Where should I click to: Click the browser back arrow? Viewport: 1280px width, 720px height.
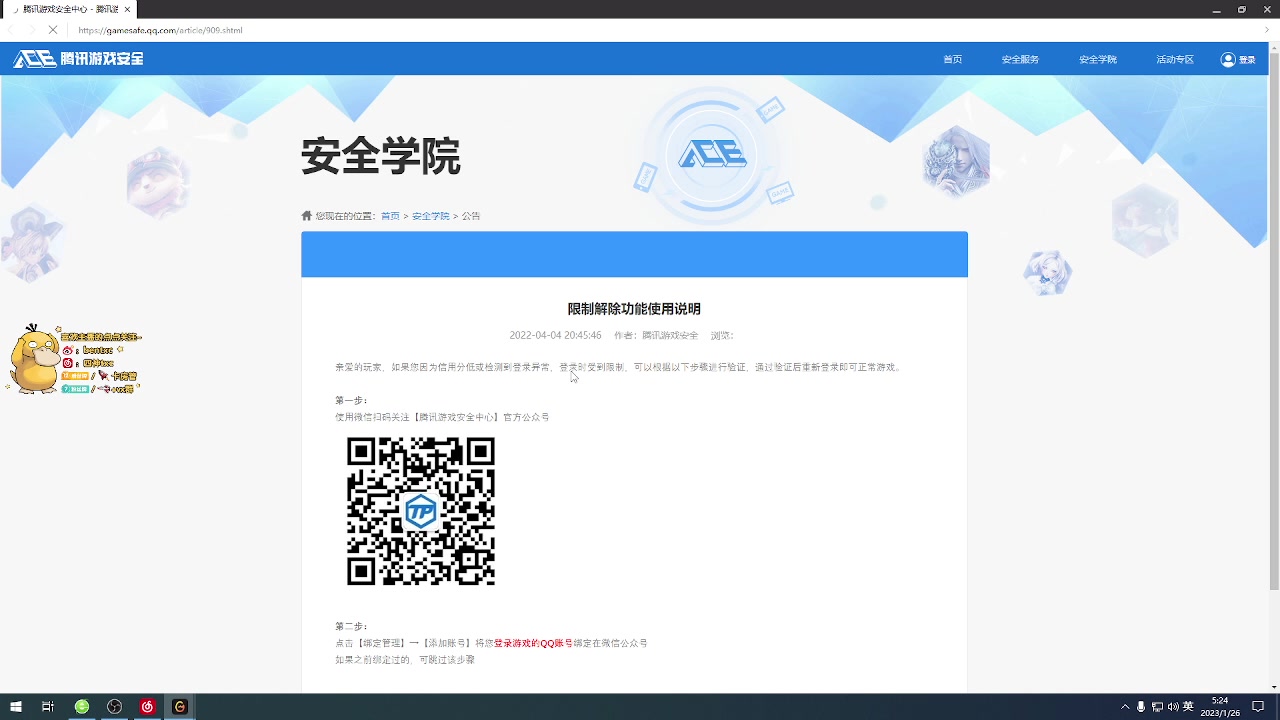12,30
